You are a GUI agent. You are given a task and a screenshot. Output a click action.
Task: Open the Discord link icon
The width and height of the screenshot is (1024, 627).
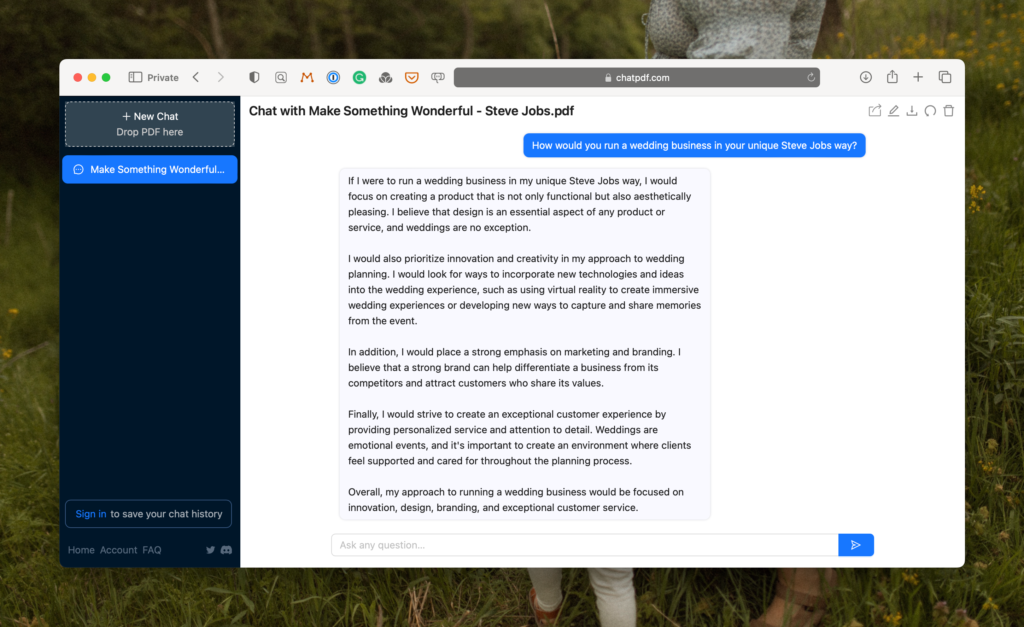point(226,550)
